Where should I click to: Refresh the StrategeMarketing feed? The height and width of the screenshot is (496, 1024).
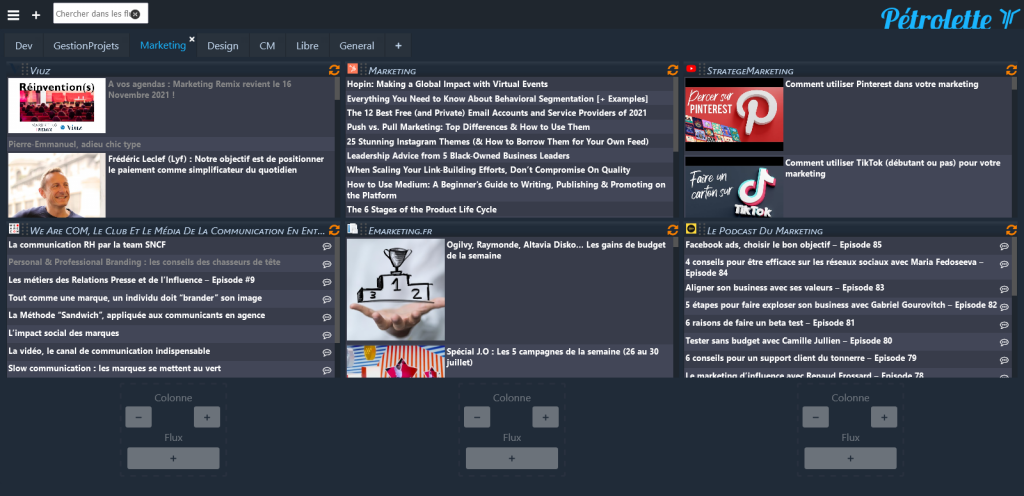point(1010,70)
